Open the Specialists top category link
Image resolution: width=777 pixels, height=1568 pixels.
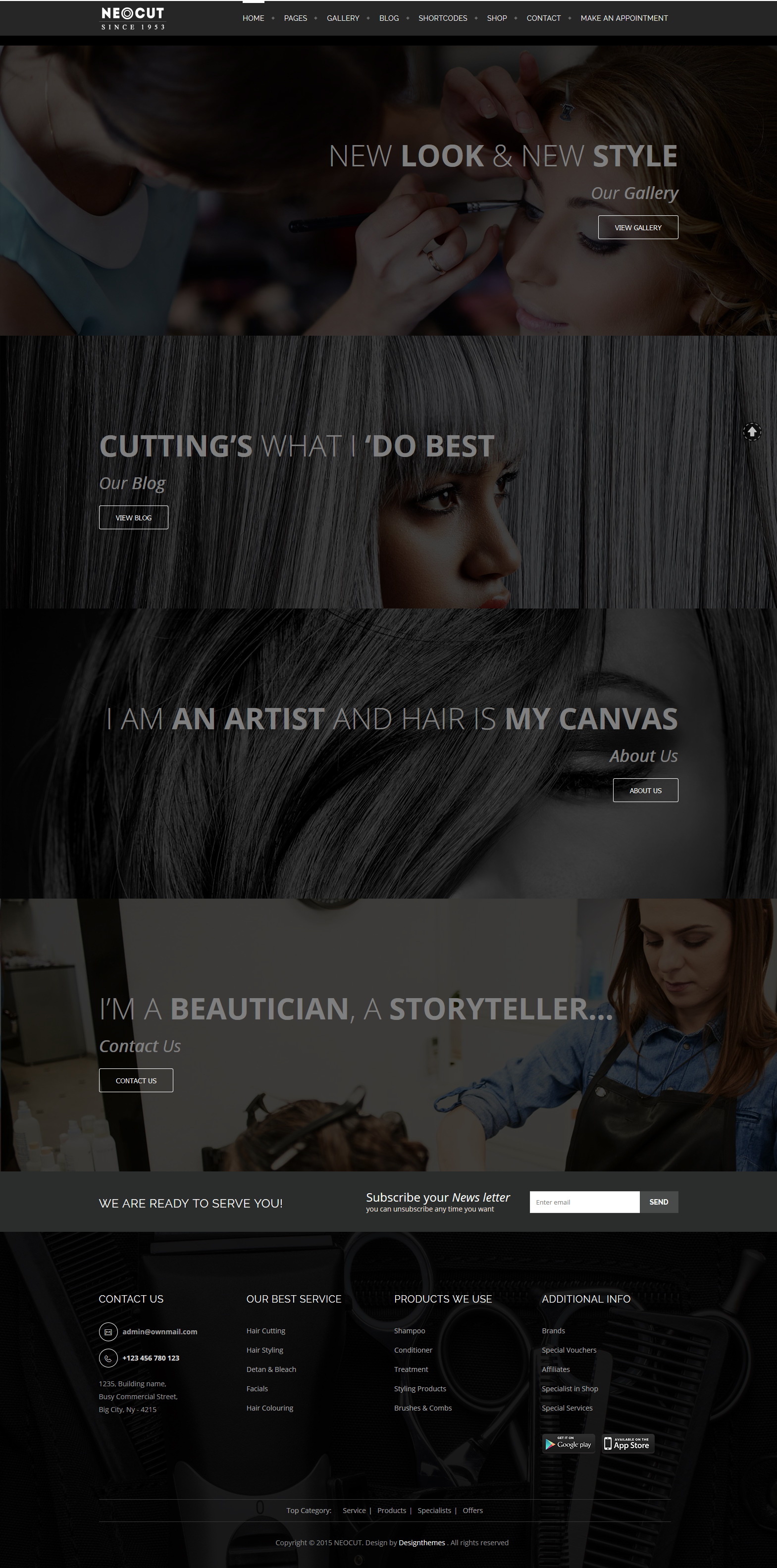434,1510
